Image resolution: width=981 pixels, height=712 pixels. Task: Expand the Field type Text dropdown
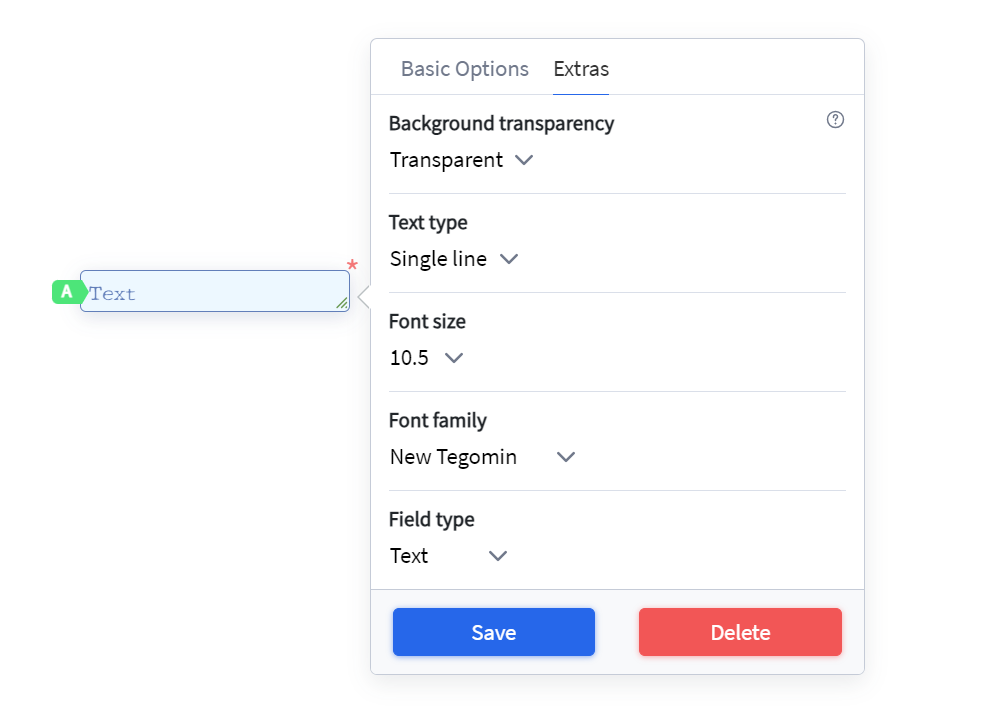(x=449, y=556)
